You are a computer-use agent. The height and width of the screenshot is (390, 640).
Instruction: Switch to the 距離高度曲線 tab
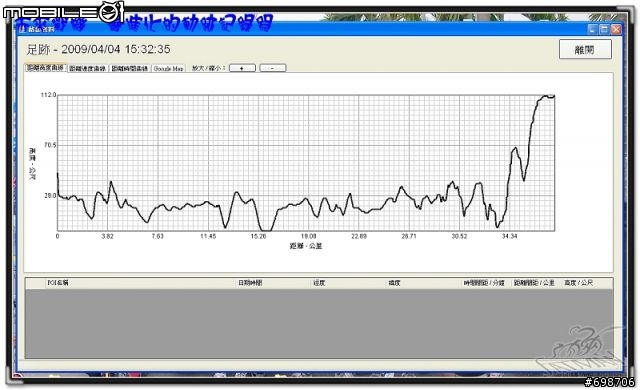[45, 68]
